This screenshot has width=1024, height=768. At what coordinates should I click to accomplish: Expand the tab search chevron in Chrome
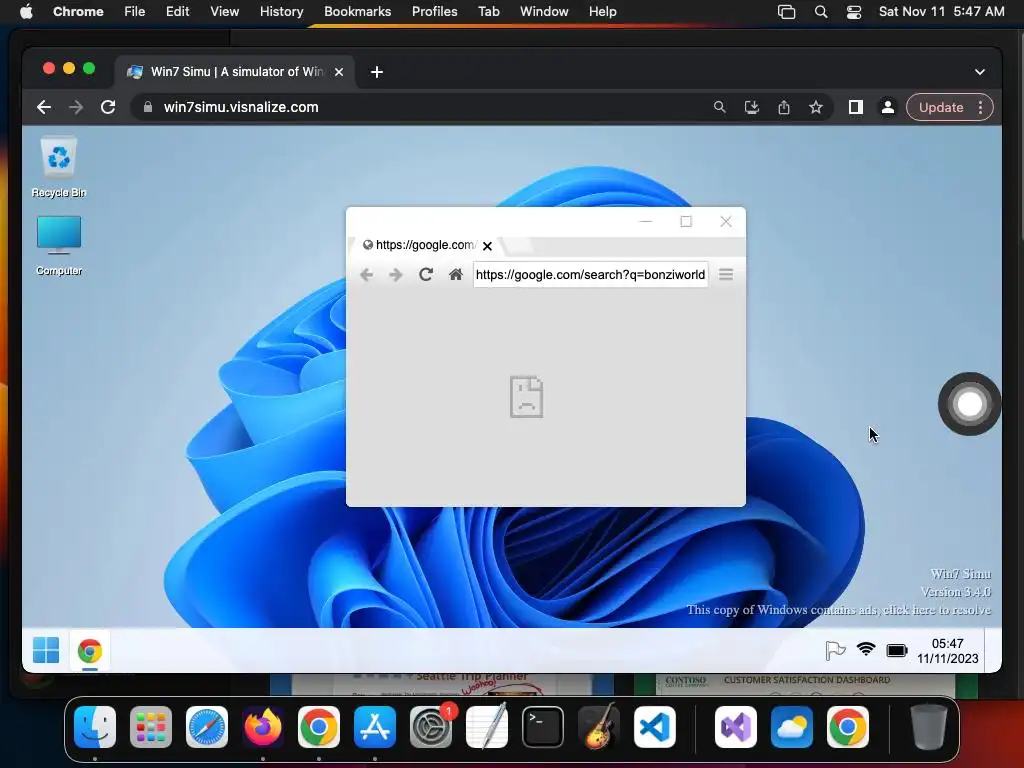tap(980, 72)
